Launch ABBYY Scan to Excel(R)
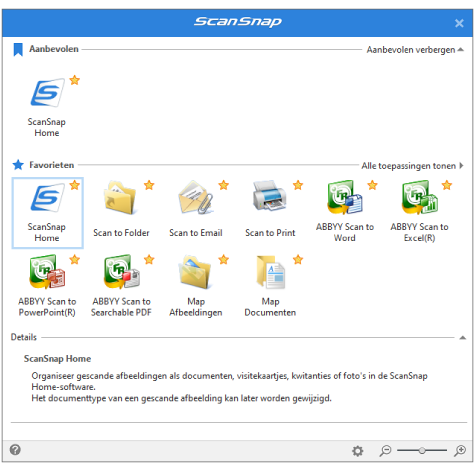The image size is (475, 470). coord(419,212)
